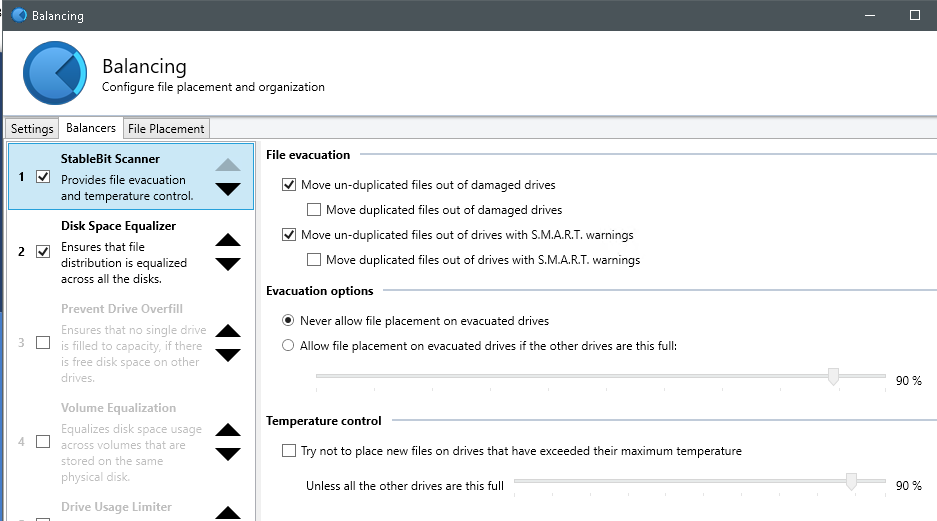Click the title bar app icon

point(19,15)
